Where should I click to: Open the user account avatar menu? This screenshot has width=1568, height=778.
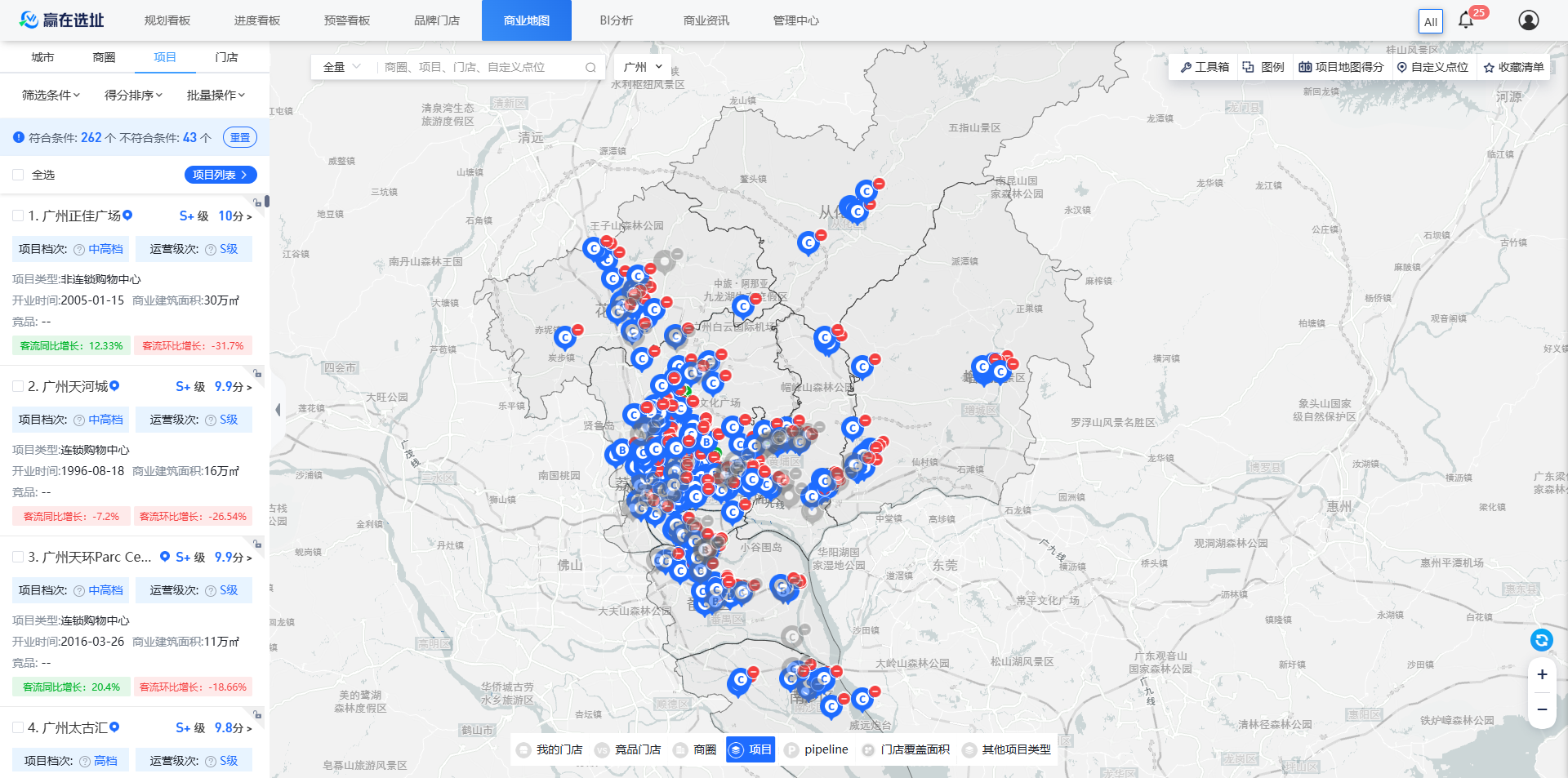tap(1529, 20)
